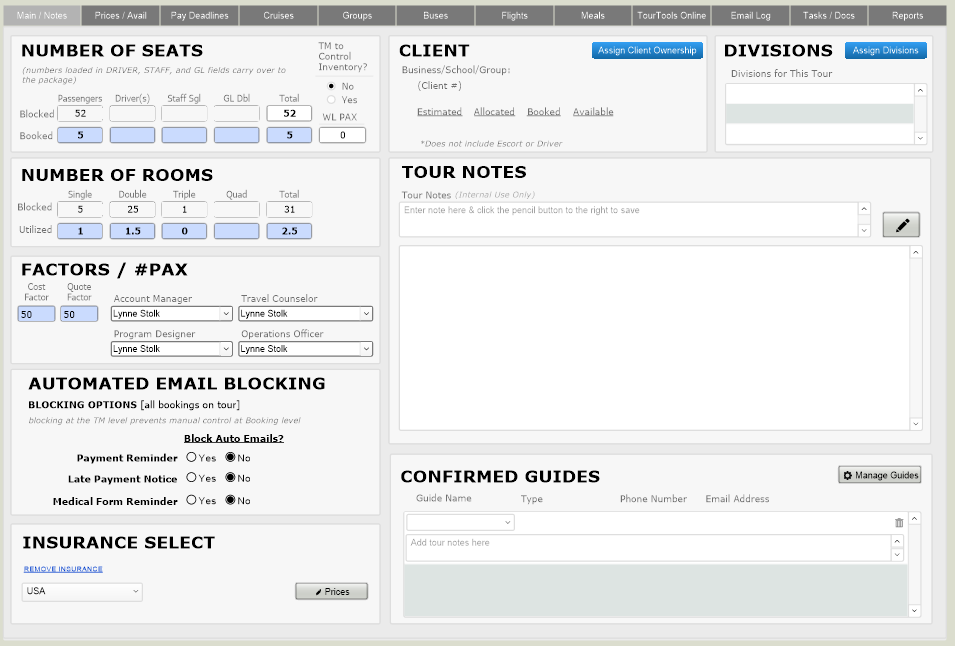This screenshot has height=646, width=955.
Task: Choose Yes for Payment Reminder blocking
Action: coord(191,457)
